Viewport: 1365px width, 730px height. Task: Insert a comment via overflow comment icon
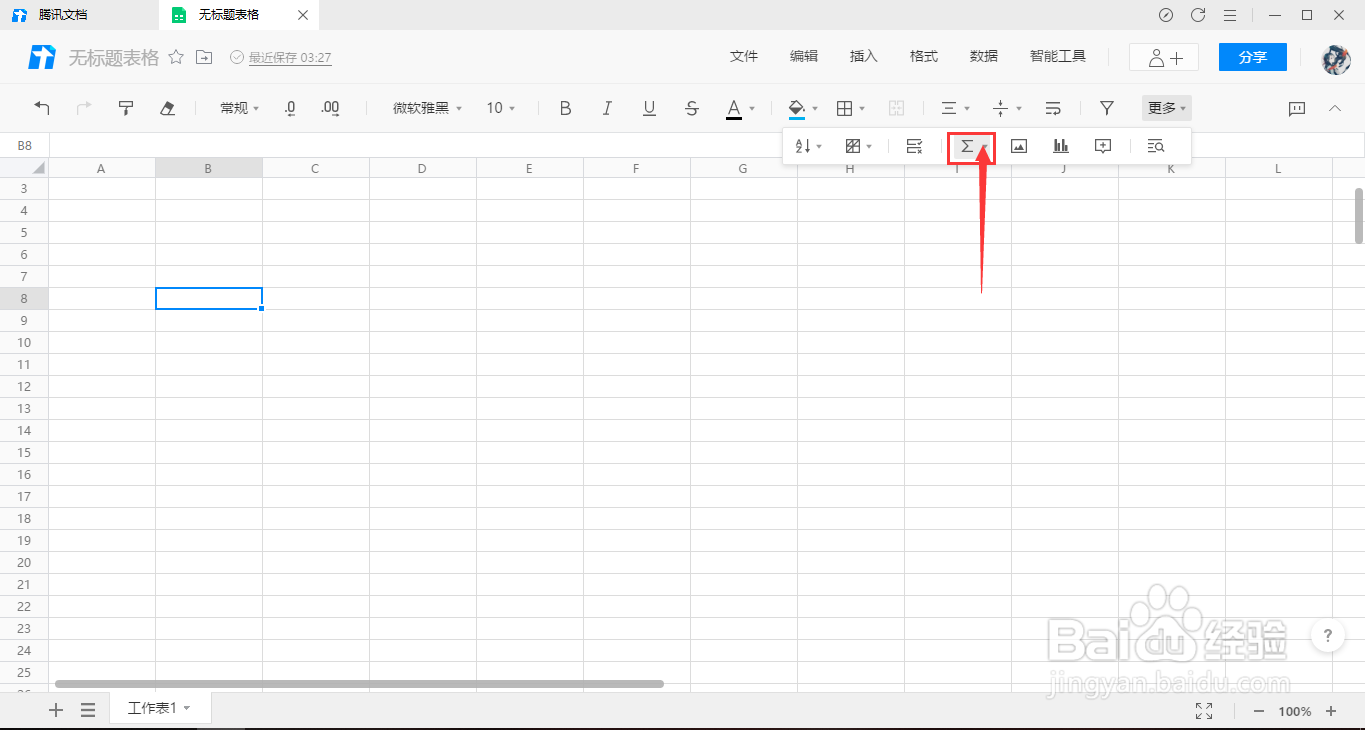1103,146
